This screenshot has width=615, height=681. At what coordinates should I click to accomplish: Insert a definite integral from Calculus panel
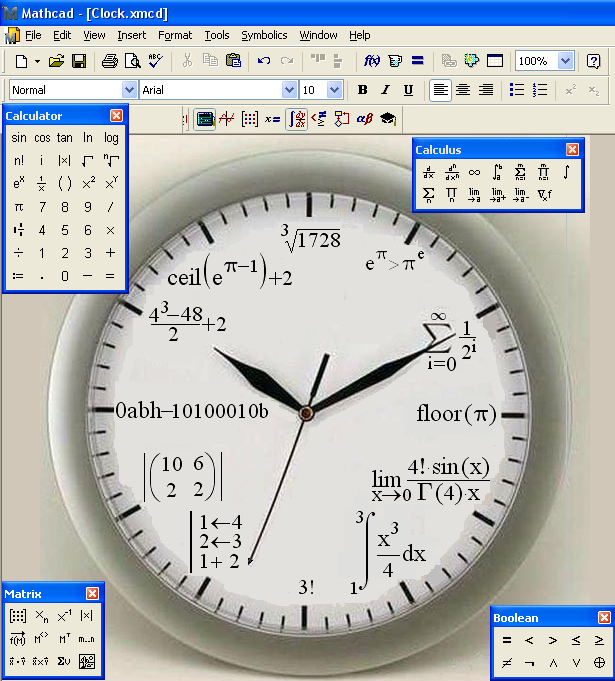pos(497,172)
